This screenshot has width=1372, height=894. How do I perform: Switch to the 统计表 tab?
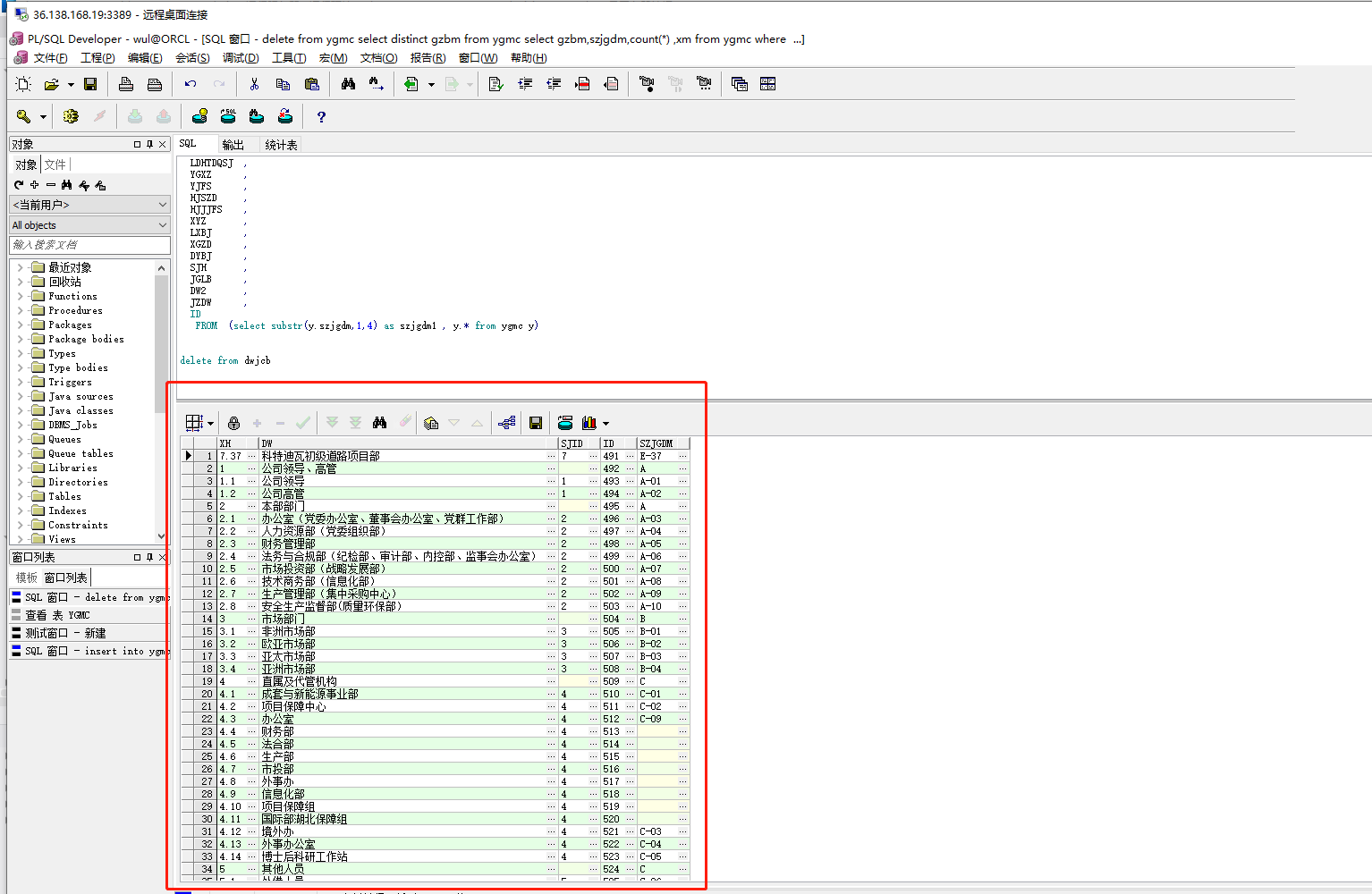[x=281, y=145]
